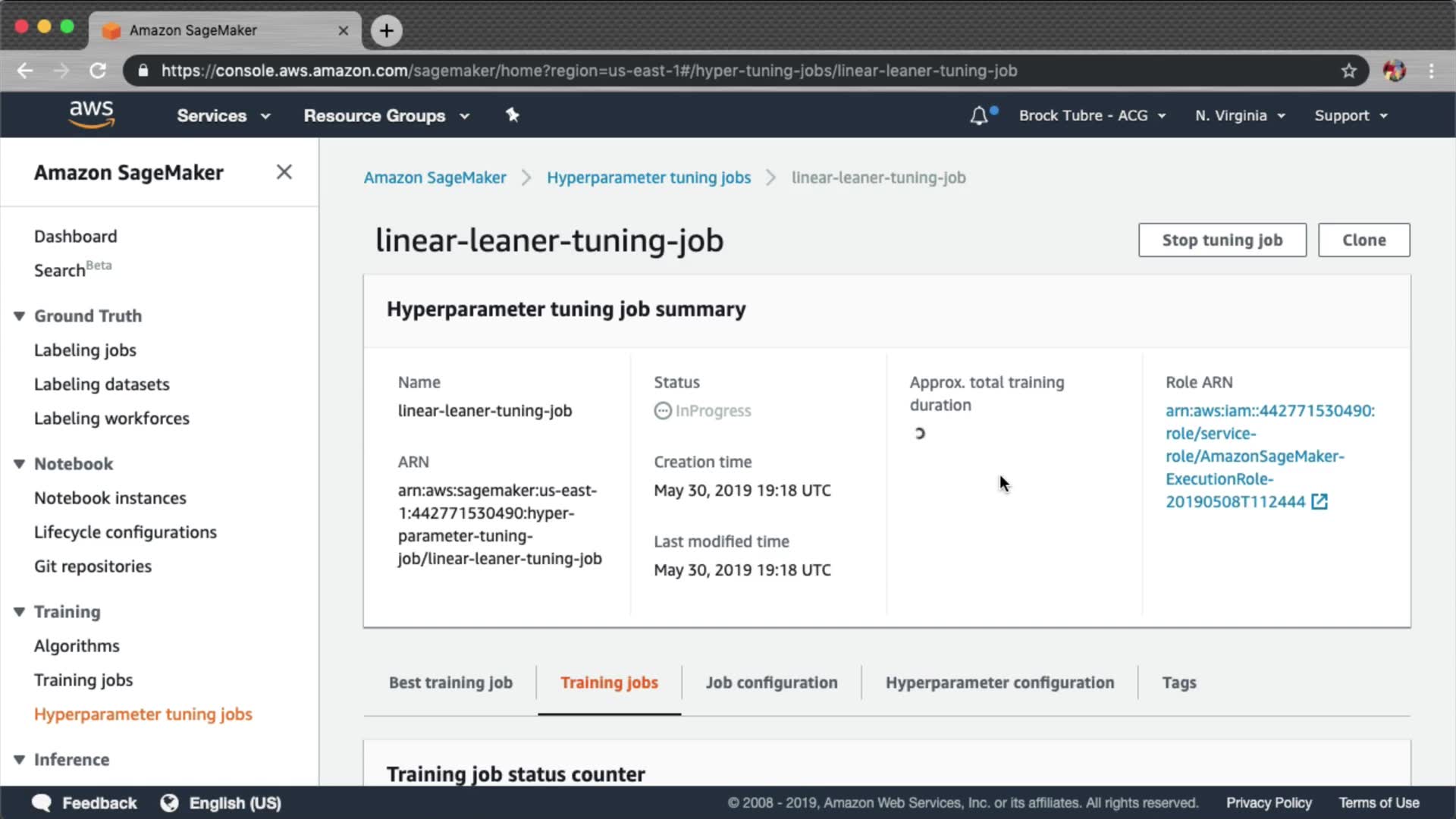Open the Feedback speech bubble
This screenshot has width=1456, height=819.
tap(42, 803)
